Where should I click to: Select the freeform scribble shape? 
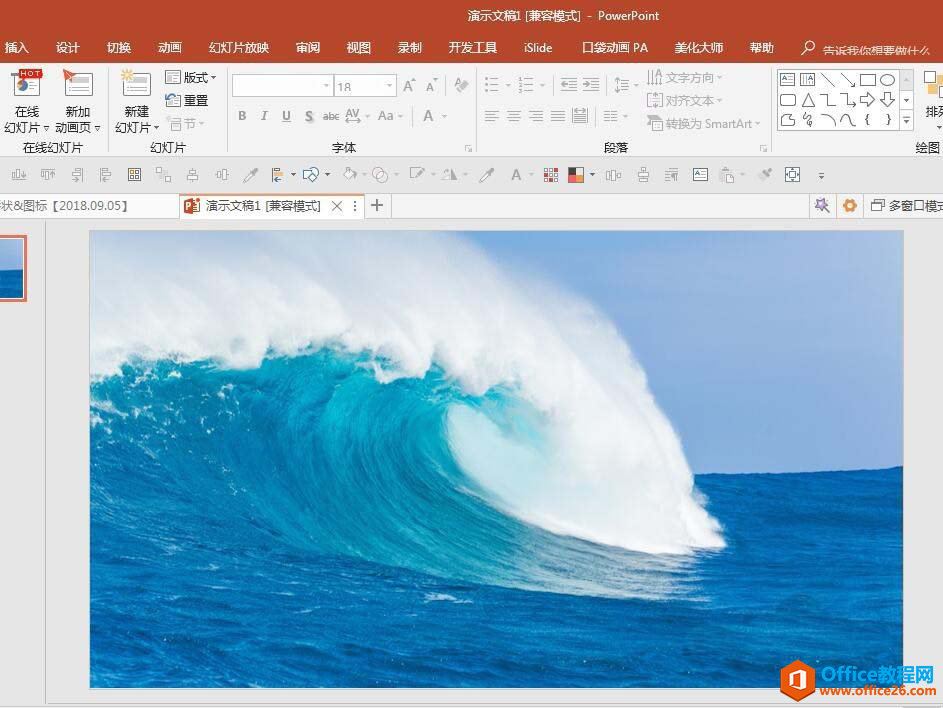pyautogui.click(x=808, y=120)
